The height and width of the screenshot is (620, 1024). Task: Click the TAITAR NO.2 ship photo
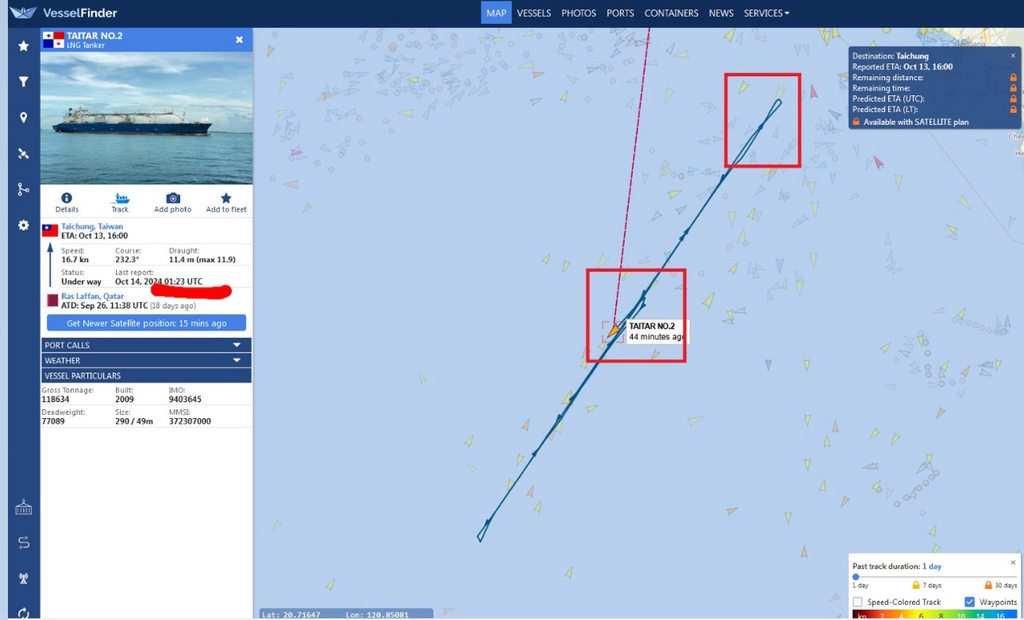click(x=146, y=118)
